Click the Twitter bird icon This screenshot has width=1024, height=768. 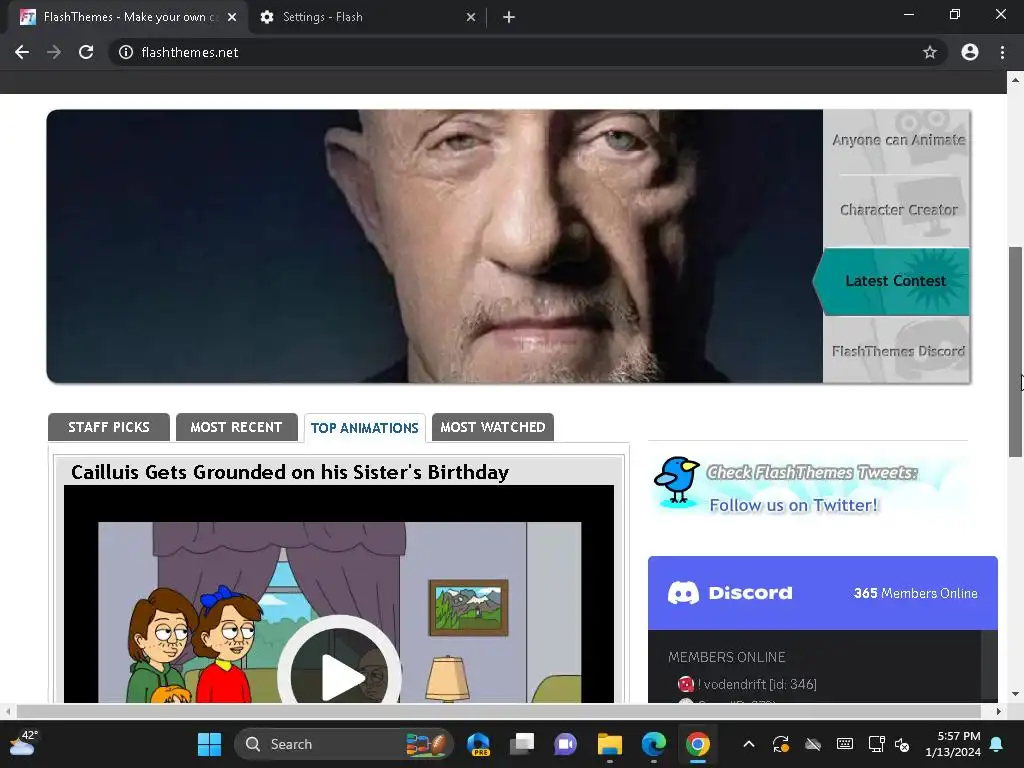point(677,481)
